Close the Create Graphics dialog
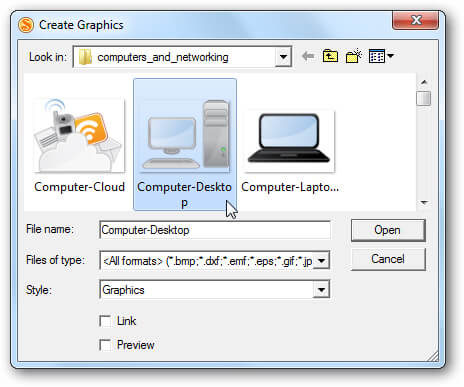Screen dimensions: 464x387 [416, 20]
